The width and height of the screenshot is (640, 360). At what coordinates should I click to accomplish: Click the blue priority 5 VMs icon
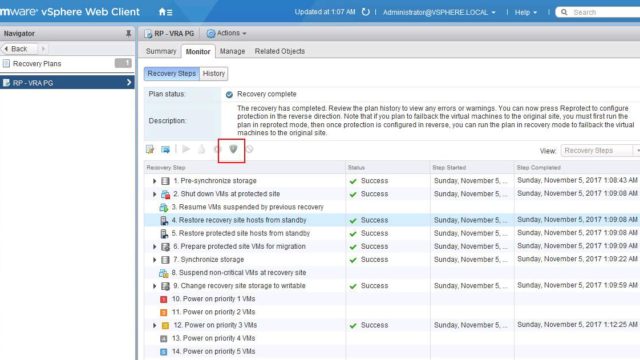click(164, 351)
